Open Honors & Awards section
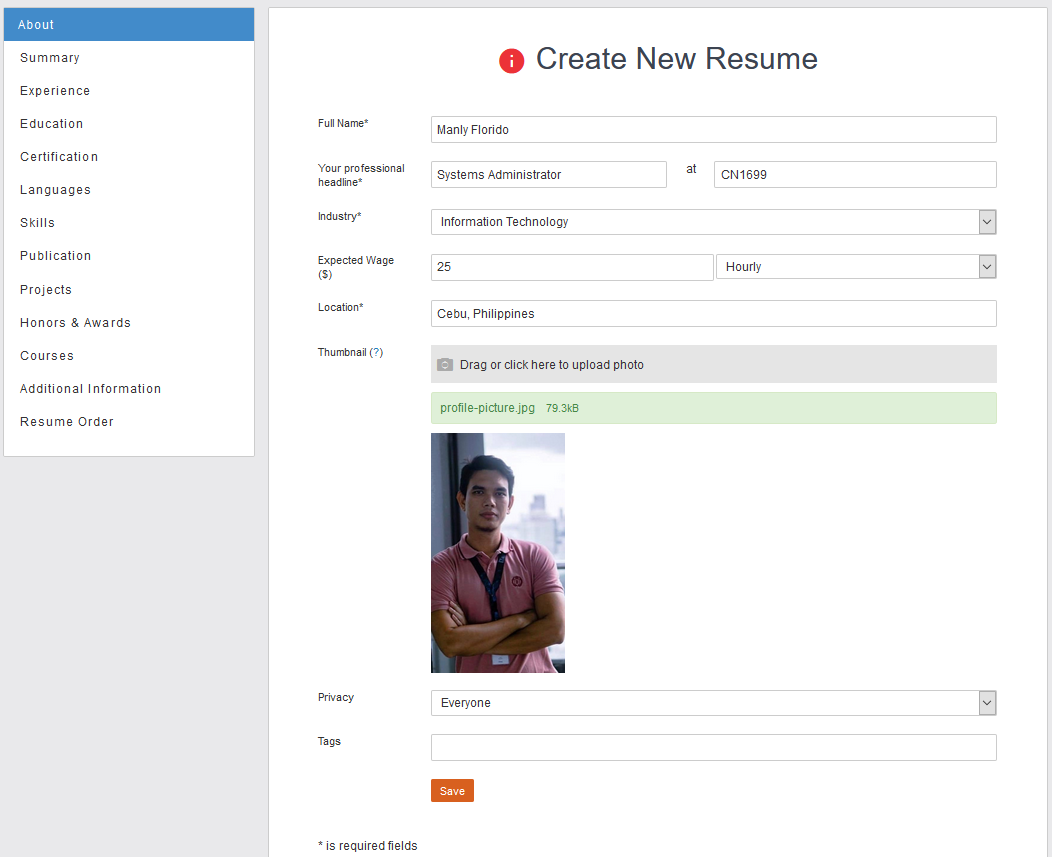The width and height of the screenshot is (1052, 857). click(75, 323)
